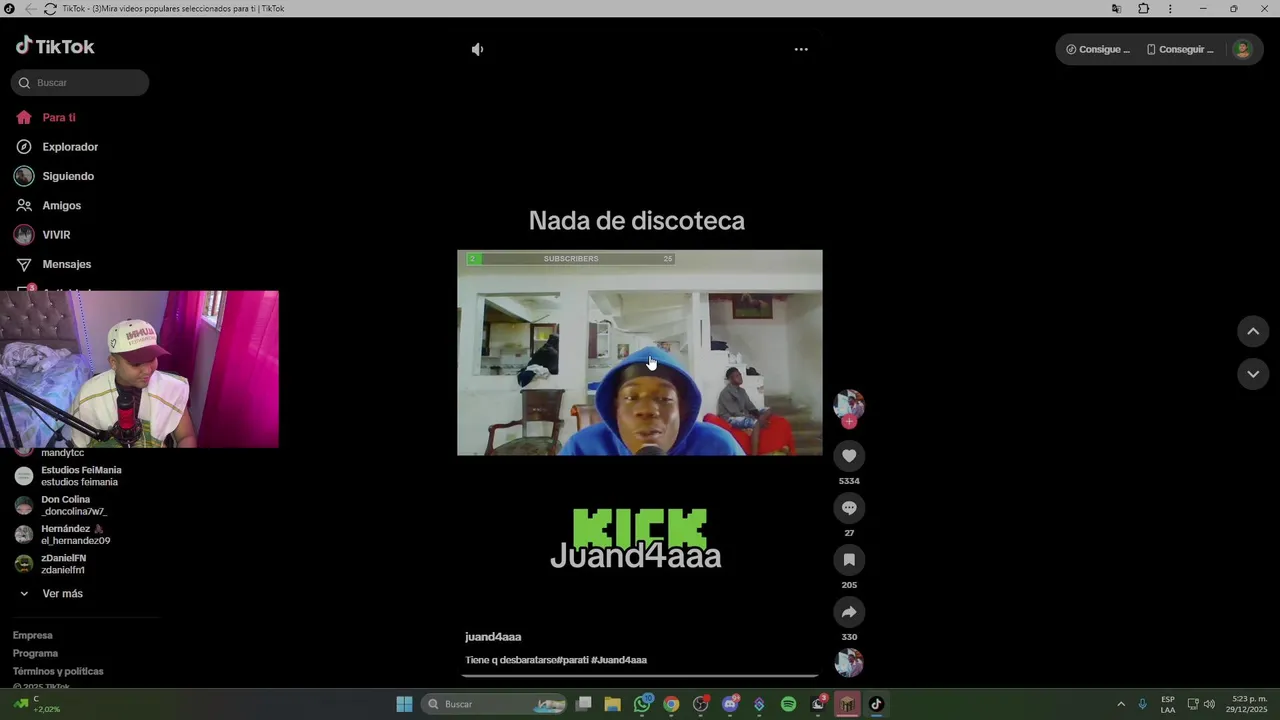Open the Mensajes section
This screenshot has height=720, width=1280.
pyautogui.click(x=66, y=264)
